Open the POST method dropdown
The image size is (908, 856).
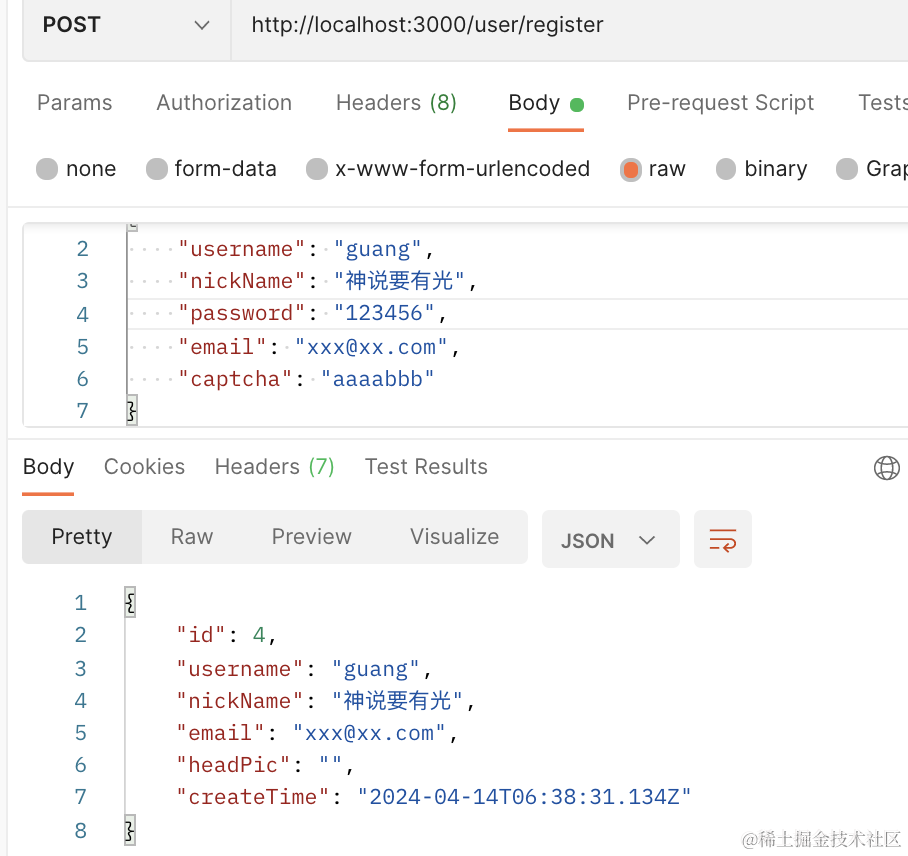click(x=125, y=25)
